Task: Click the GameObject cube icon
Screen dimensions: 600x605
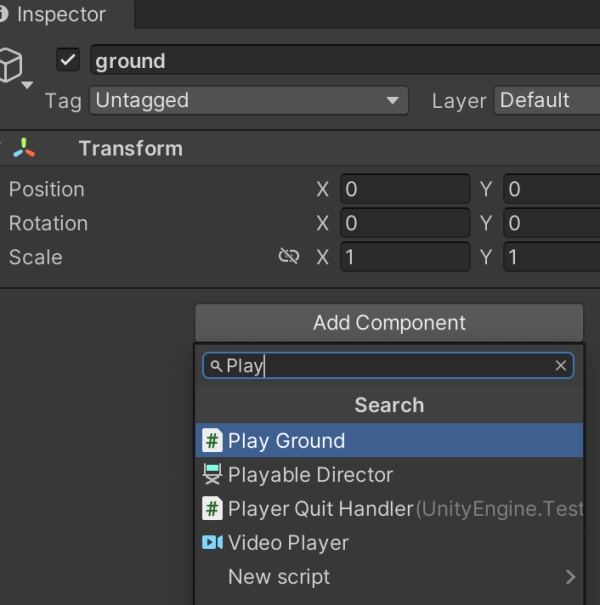Action: coord(10,64)
